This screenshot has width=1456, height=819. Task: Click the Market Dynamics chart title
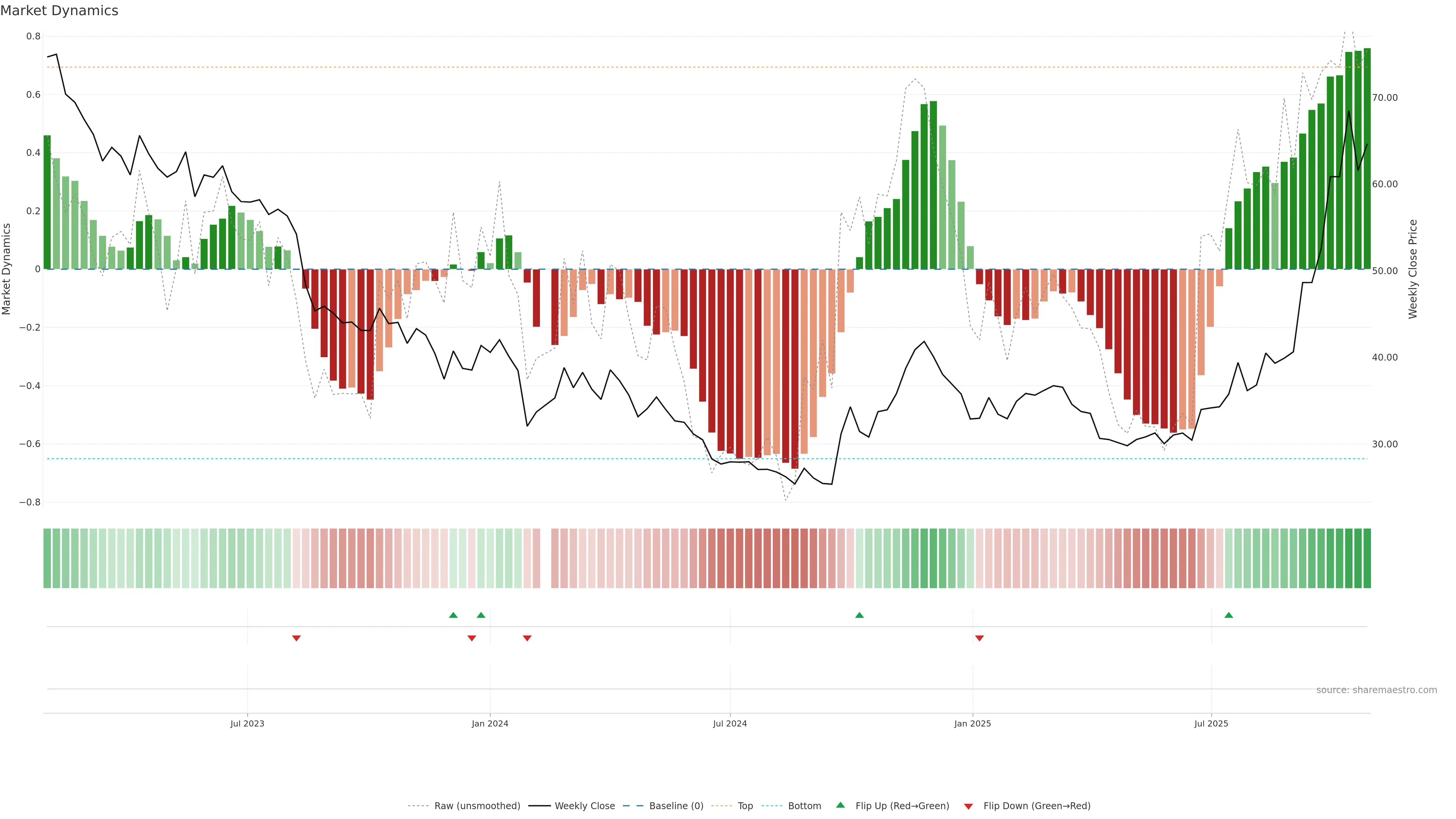pyautogui.click(x=60, y=11)
